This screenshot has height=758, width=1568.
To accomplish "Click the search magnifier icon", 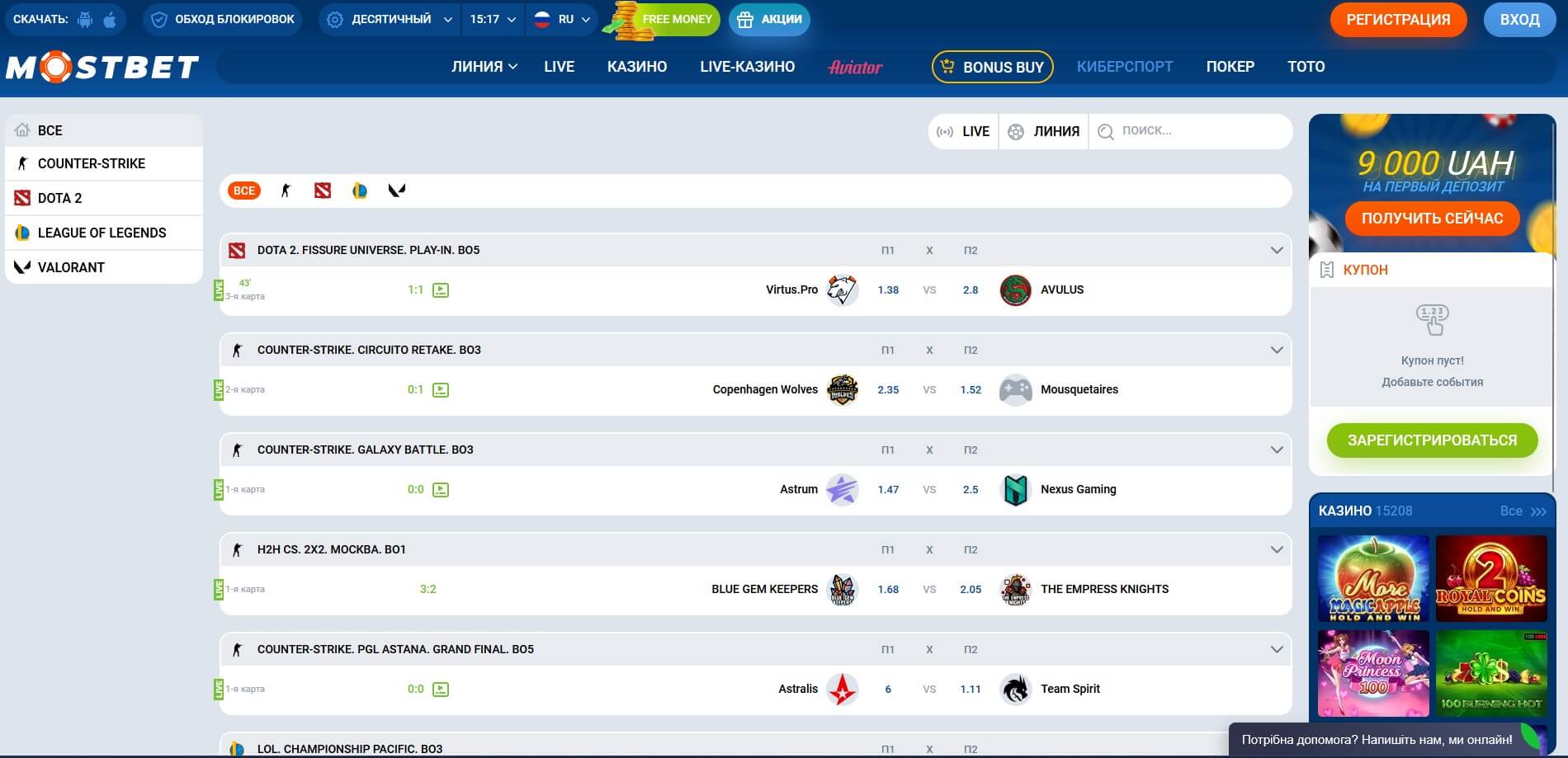I will (x=1106, y=132).
